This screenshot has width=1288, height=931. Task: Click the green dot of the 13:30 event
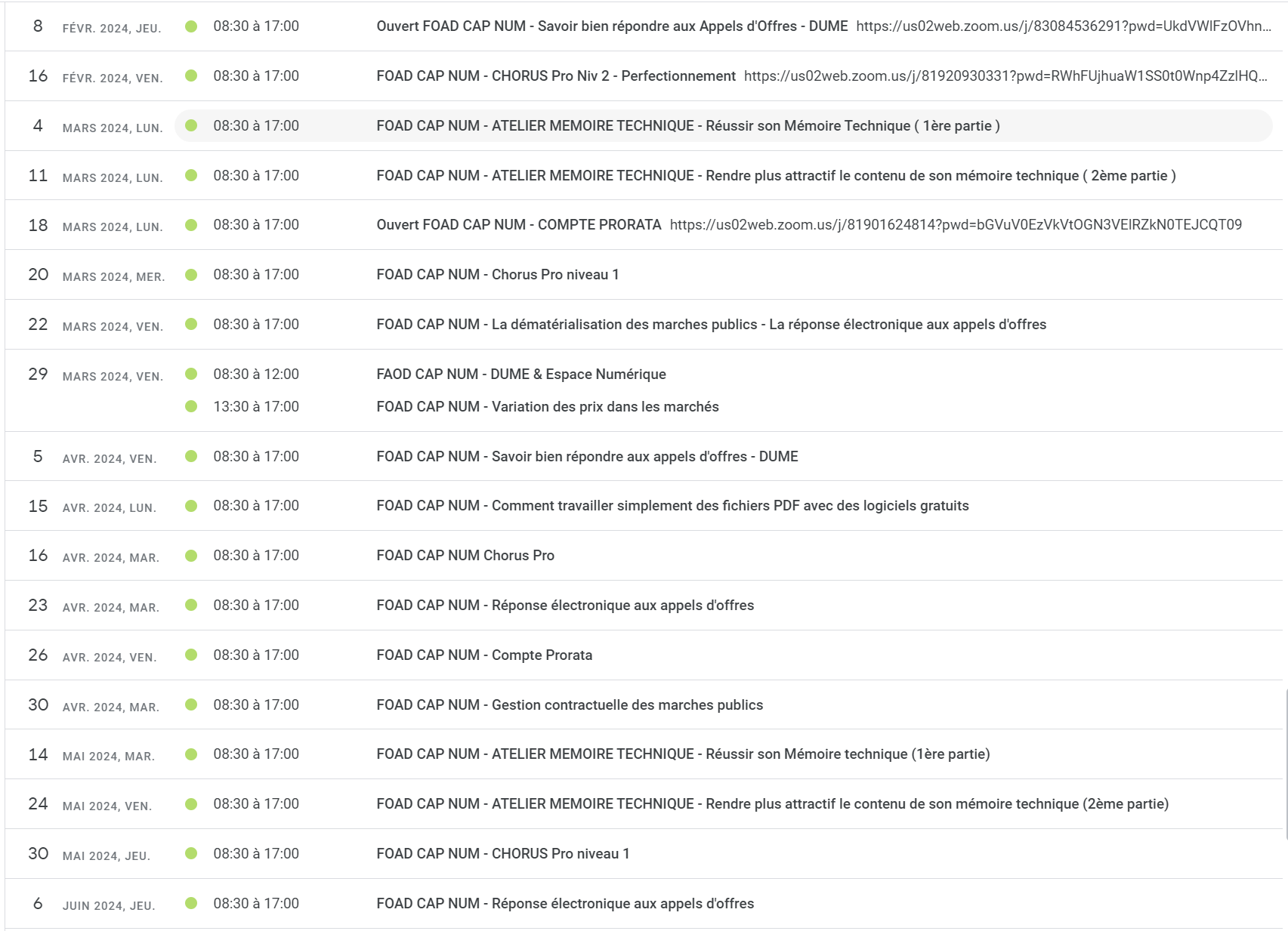tap(191, 407)
